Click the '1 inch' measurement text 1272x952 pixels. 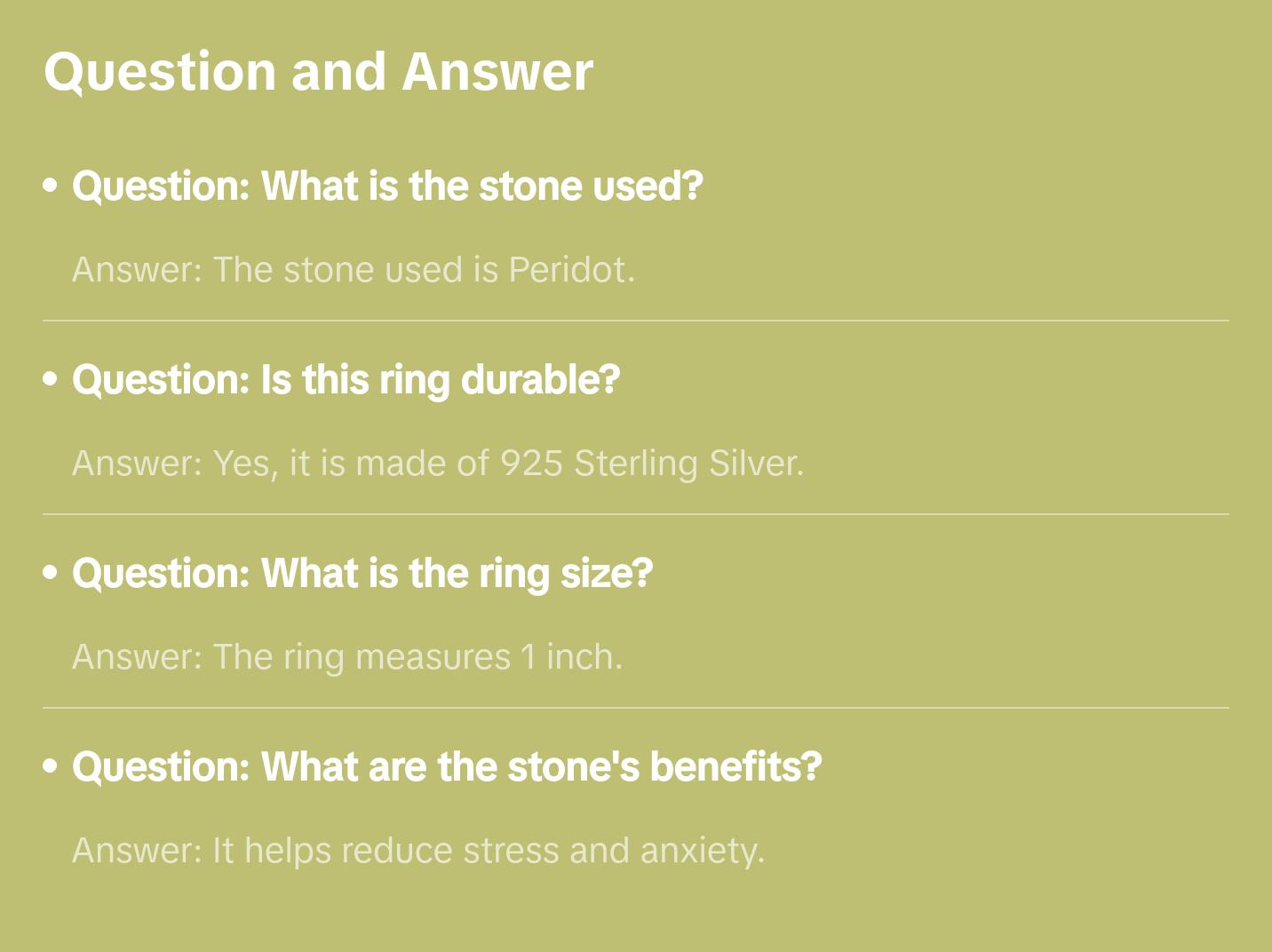[569, 657]
